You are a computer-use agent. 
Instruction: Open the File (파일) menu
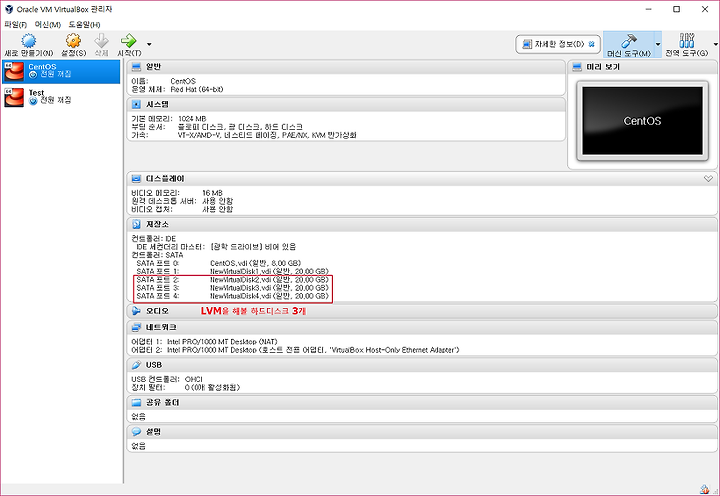(16, 24)
